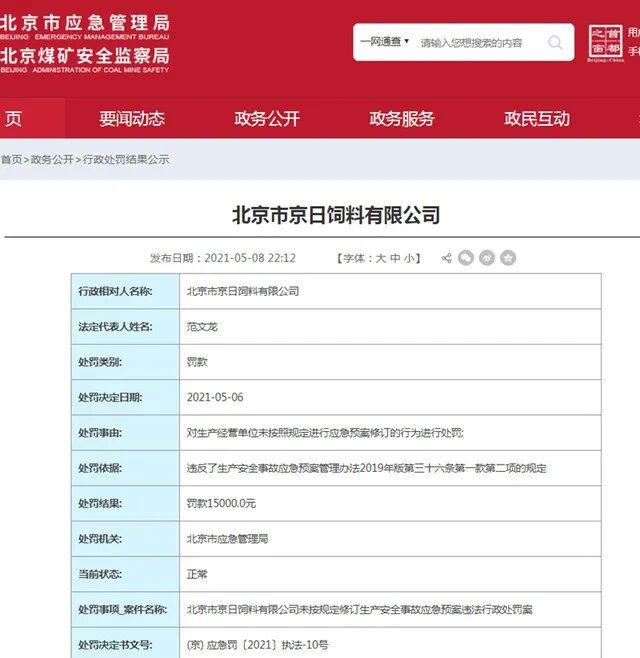Focus the search input field
Screen dimensions: 640x658
point(471,43)
